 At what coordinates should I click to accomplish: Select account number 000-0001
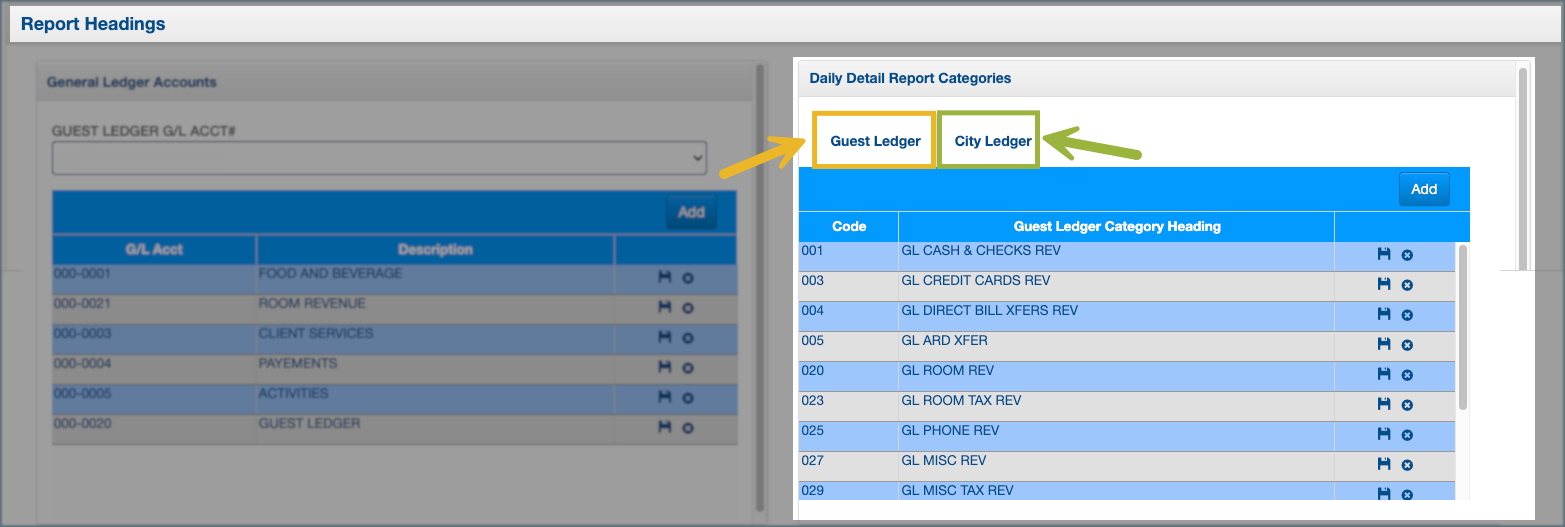(154, 279)
